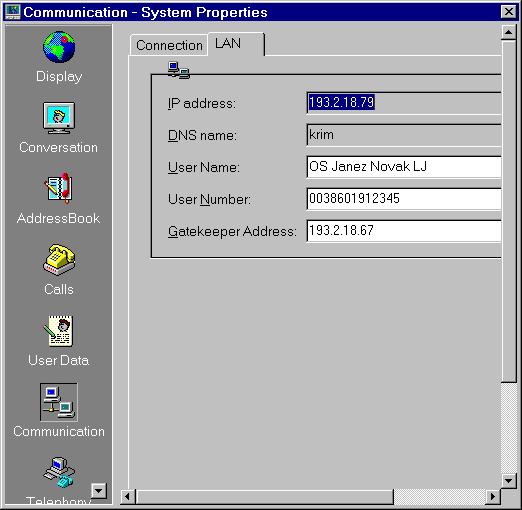Viewport: 522px width, 510px height.
Task: Click the small network icon above LAN group
Action: coord(179,70)
